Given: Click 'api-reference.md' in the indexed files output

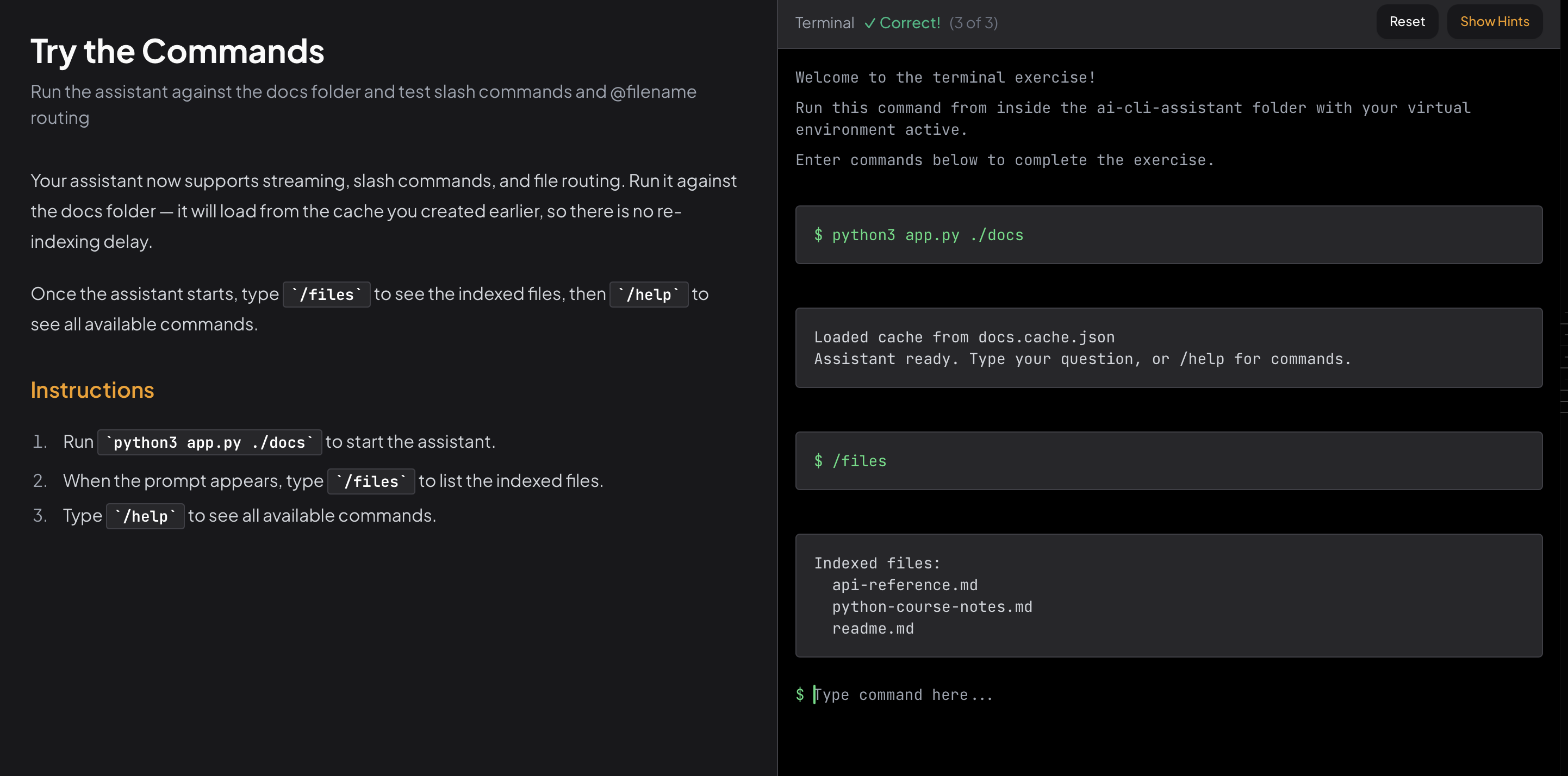Looking at the screenshot, I should pos(905,585).
